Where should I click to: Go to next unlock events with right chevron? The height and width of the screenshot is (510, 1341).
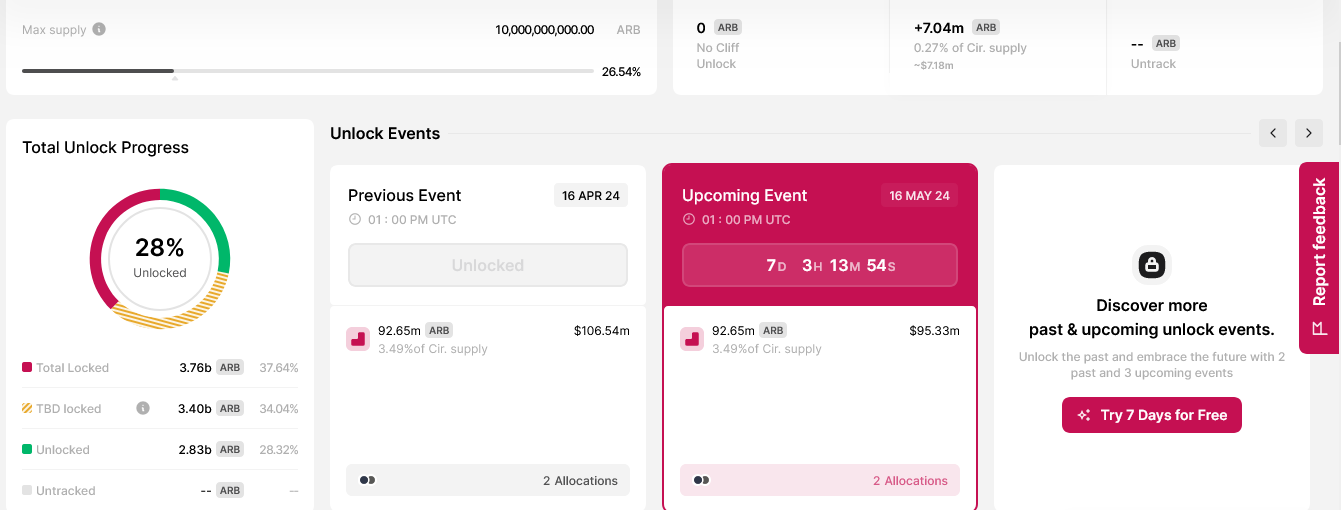point(1309,133)
